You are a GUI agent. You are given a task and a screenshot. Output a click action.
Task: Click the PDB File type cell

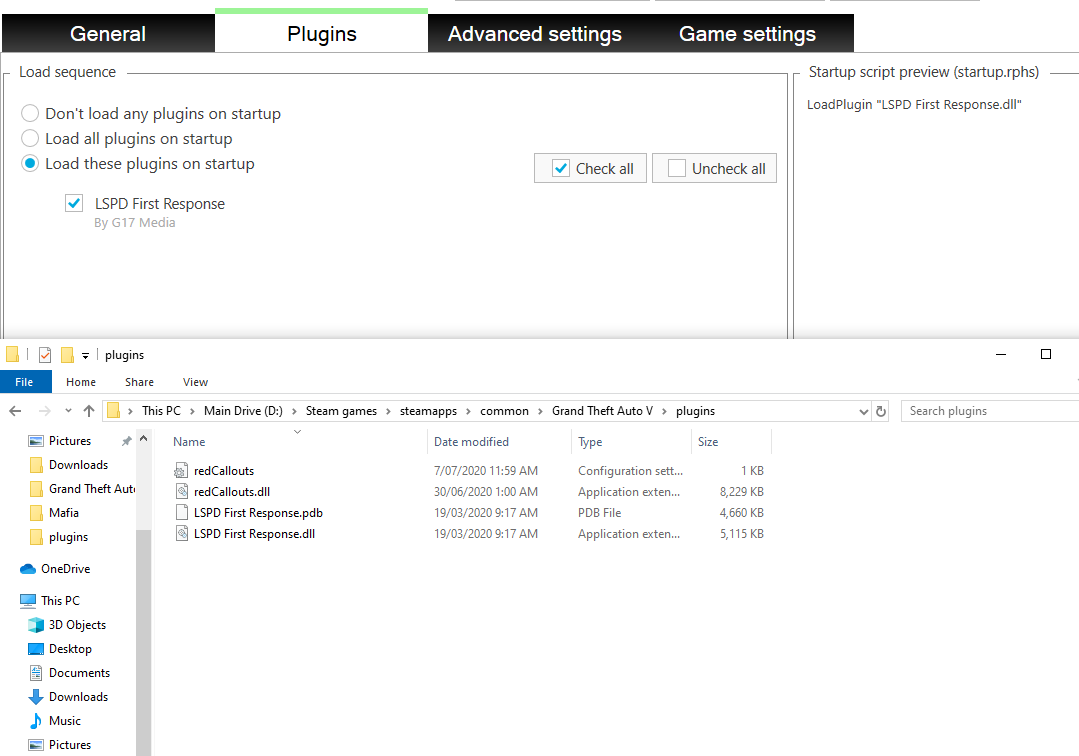coord(599,512)
